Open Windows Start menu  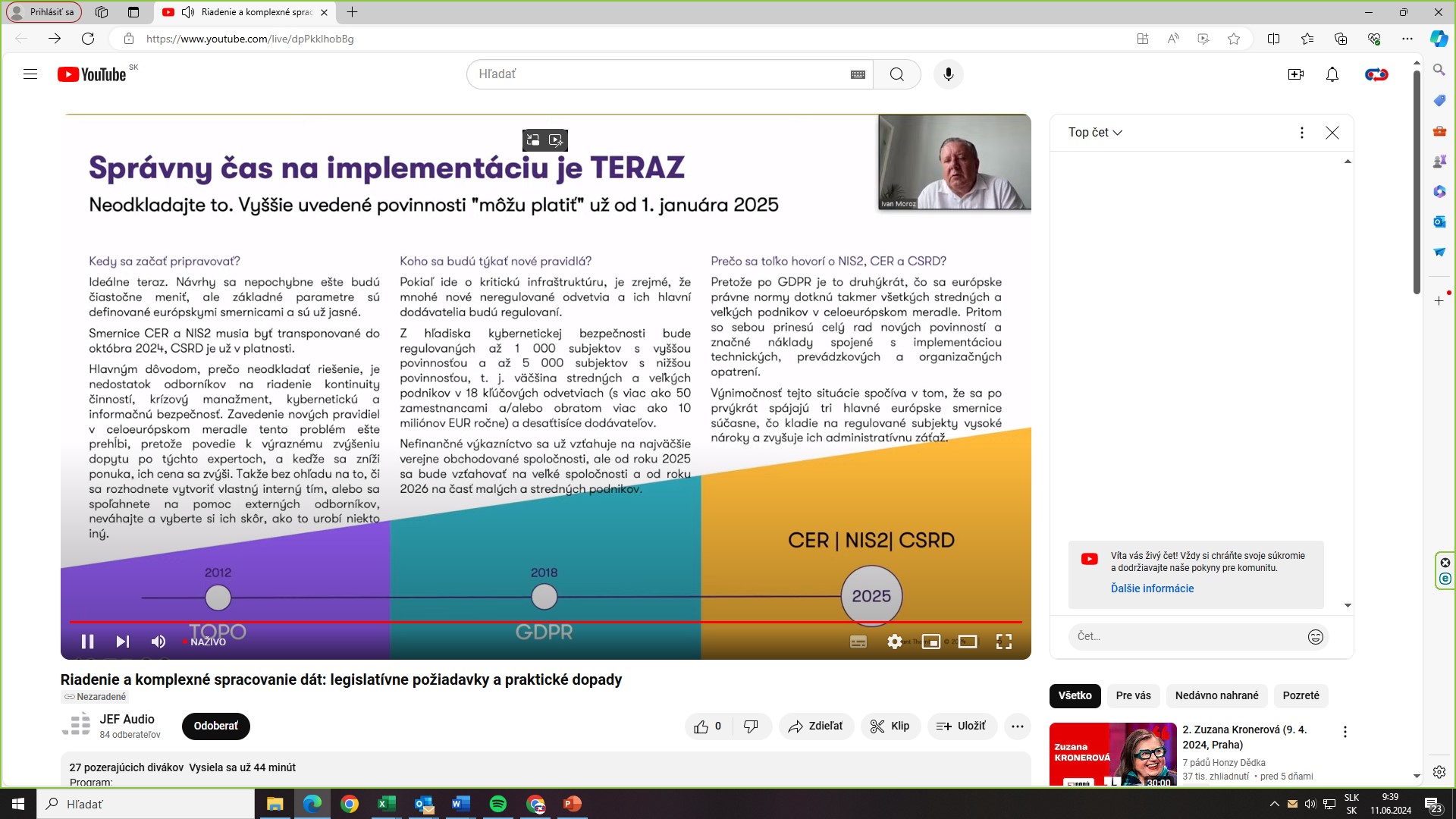coord(18,804)
